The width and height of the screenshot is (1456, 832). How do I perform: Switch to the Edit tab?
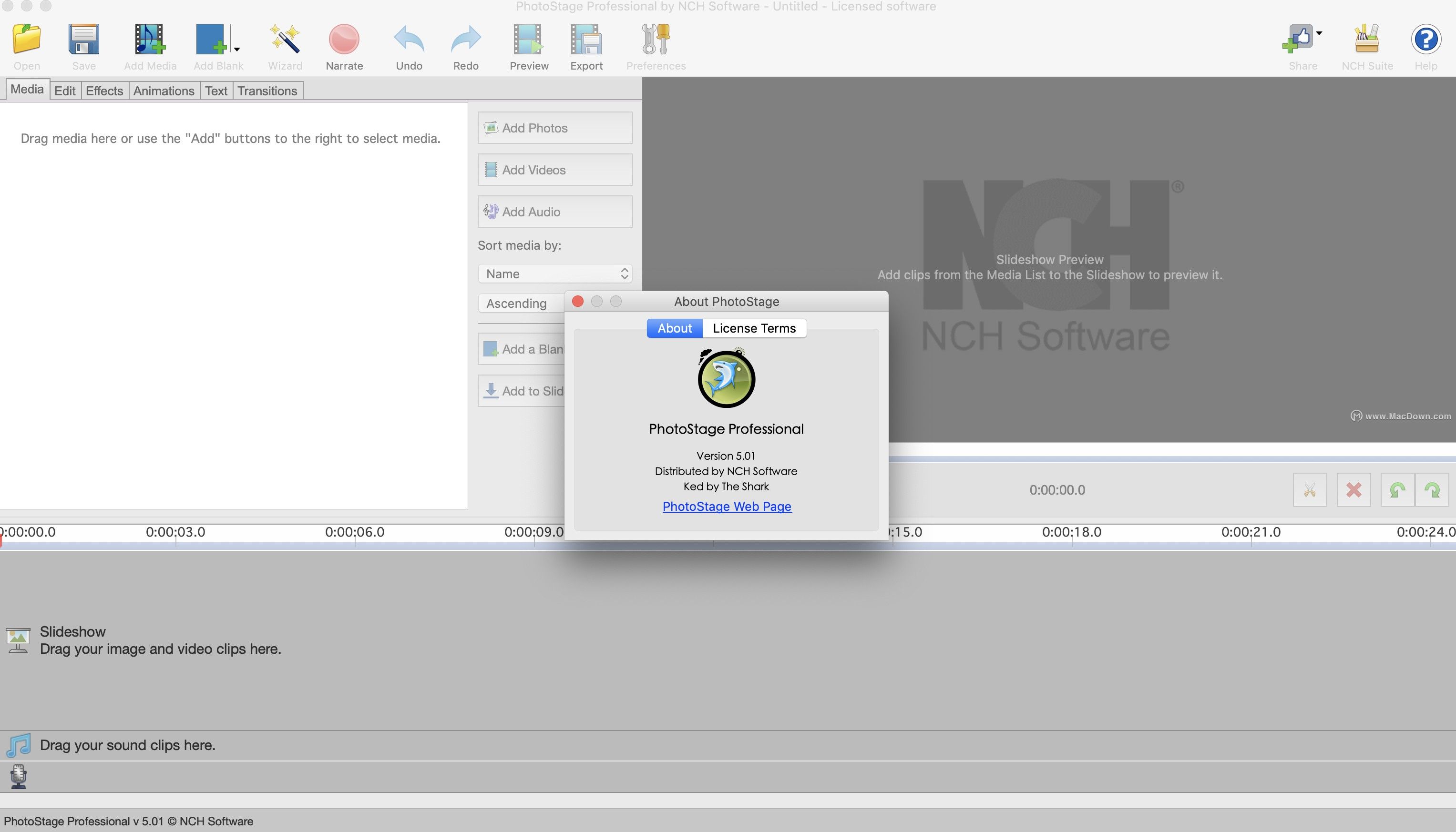[64, 91]
